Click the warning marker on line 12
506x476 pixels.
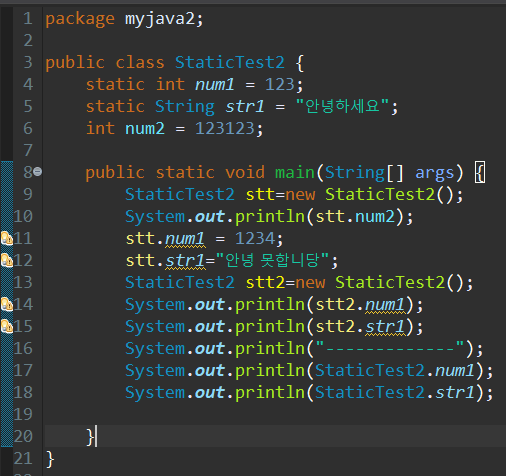click(x=6, y=261)
